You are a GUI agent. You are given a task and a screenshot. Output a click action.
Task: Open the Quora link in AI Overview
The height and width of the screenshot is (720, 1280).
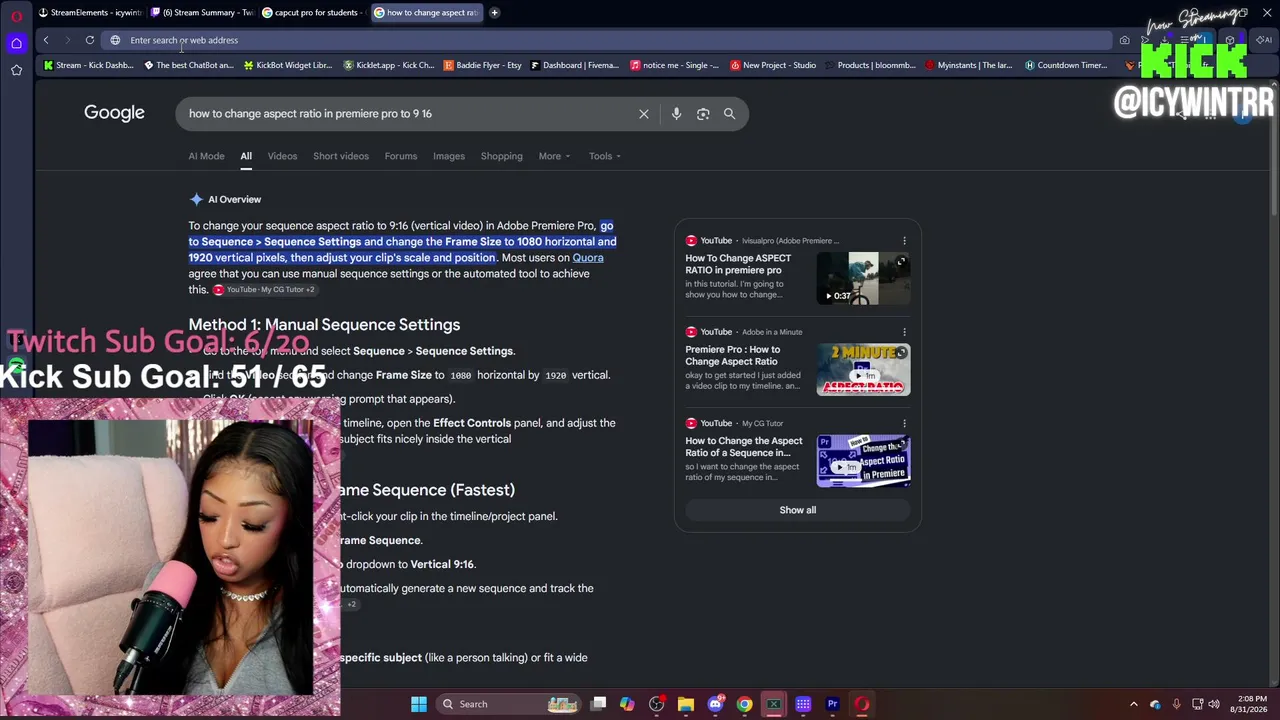click(588, 258)
